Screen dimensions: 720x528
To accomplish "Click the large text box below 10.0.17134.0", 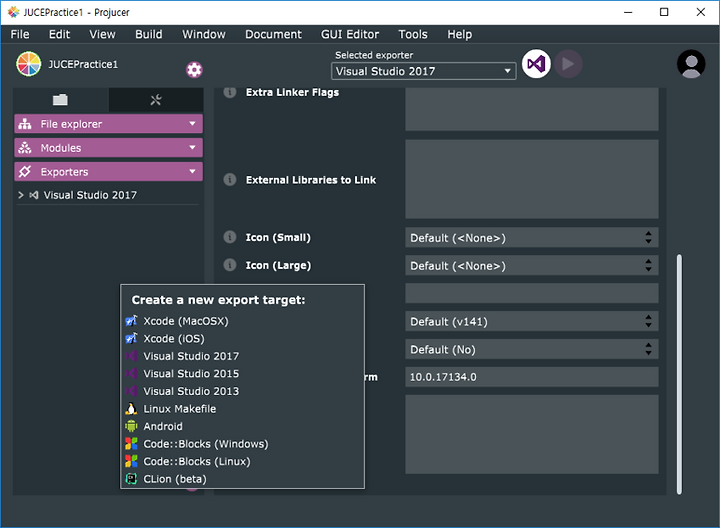I will [x=532, y=434].
